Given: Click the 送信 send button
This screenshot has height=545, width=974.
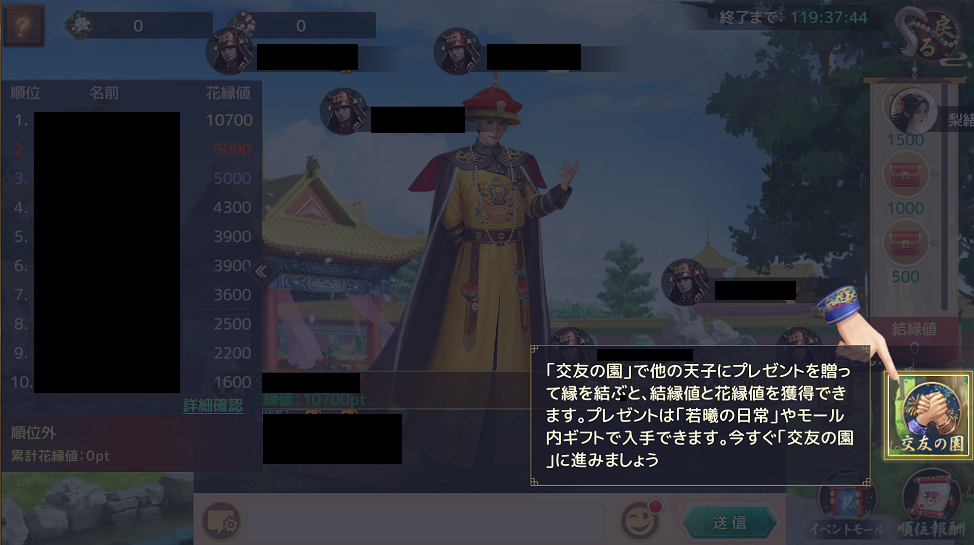Looking at the screenshot, I should coord(730,523).
